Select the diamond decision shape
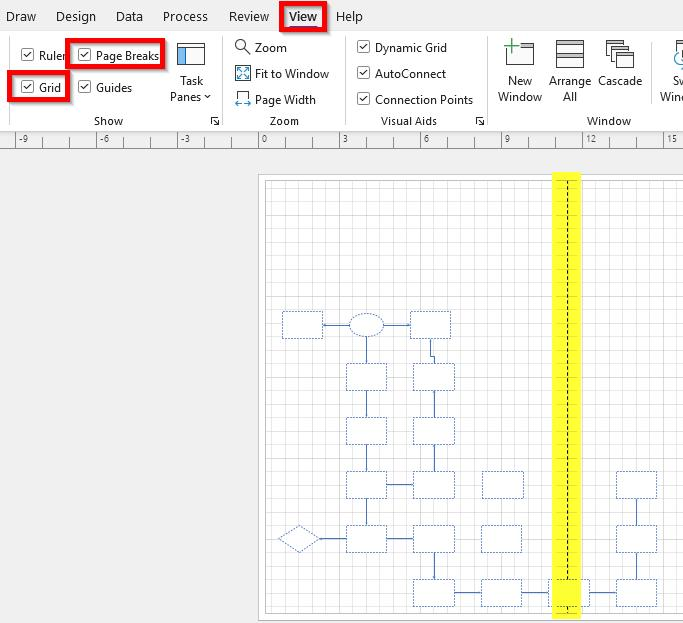Screen dimensions: 683x623 tap(299, 539)
